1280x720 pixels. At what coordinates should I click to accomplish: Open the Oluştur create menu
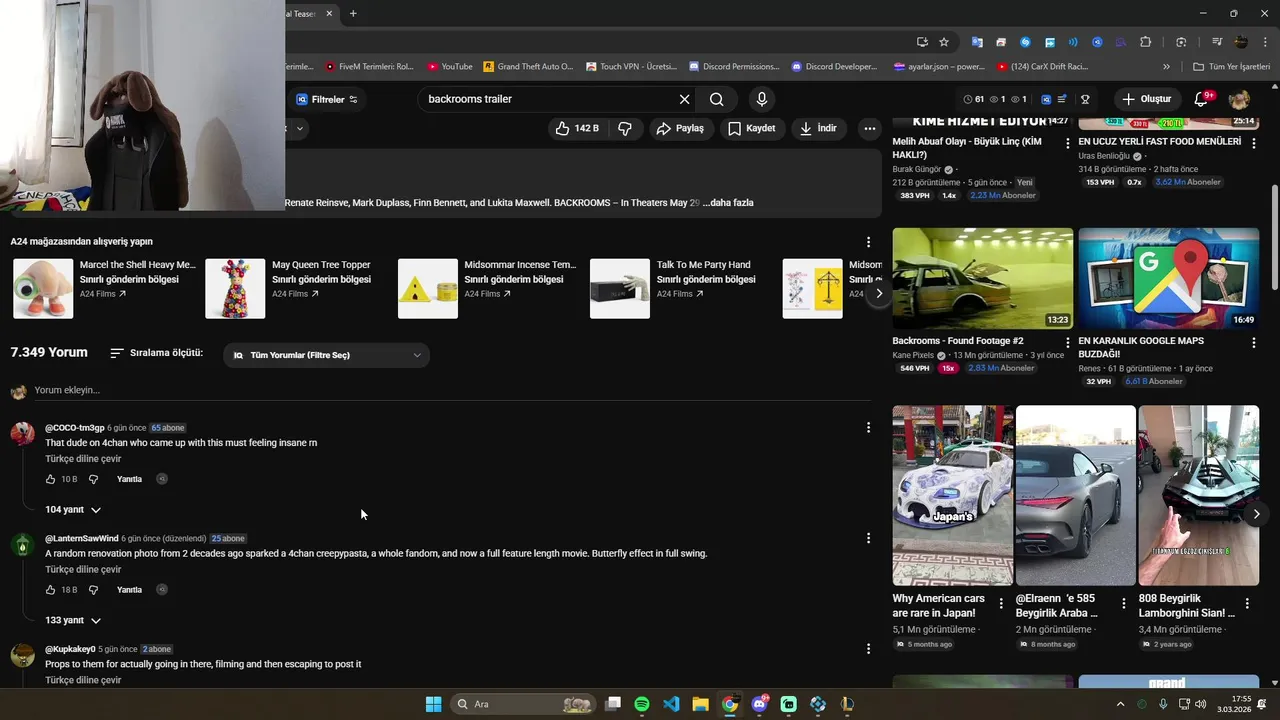[x=1146, y=99]
